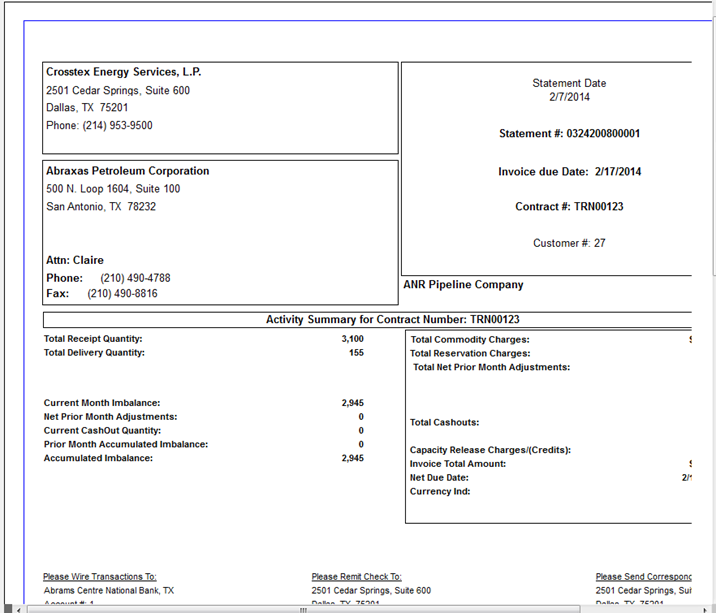Image resolution: width=716 pixels, height=613 pixels.
Task: Click the Crosstex Energy Services, L.P. heading
Action: click(x=124, y=72)
